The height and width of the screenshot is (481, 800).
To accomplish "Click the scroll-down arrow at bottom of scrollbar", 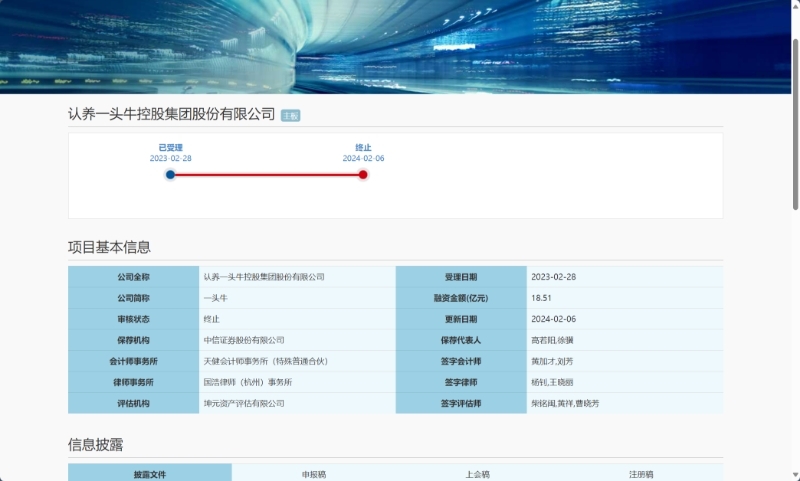I will tap(795, 476).
